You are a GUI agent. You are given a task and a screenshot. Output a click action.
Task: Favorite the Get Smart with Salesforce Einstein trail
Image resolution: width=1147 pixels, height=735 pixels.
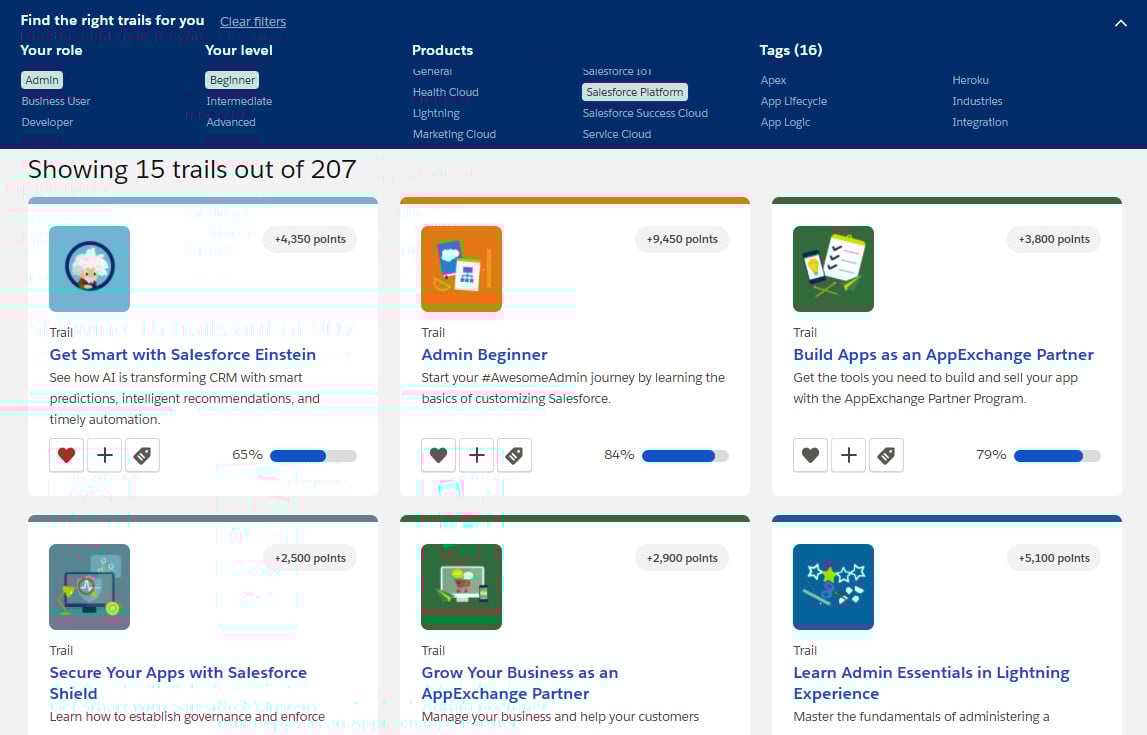tap(67, 455)
